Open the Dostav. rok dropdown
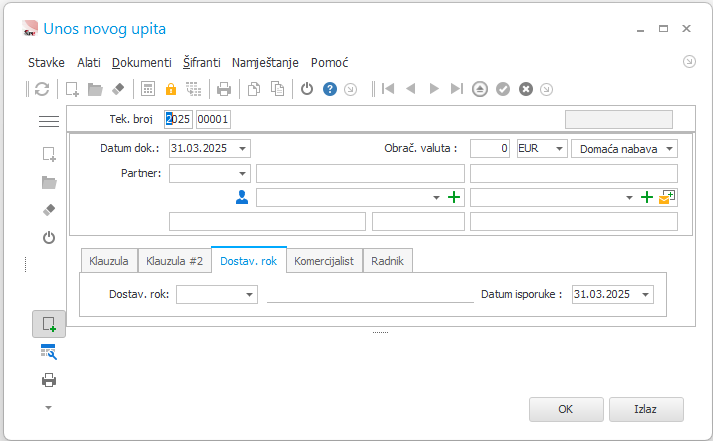Screen dimensions: 713x441 pos(249,295)
